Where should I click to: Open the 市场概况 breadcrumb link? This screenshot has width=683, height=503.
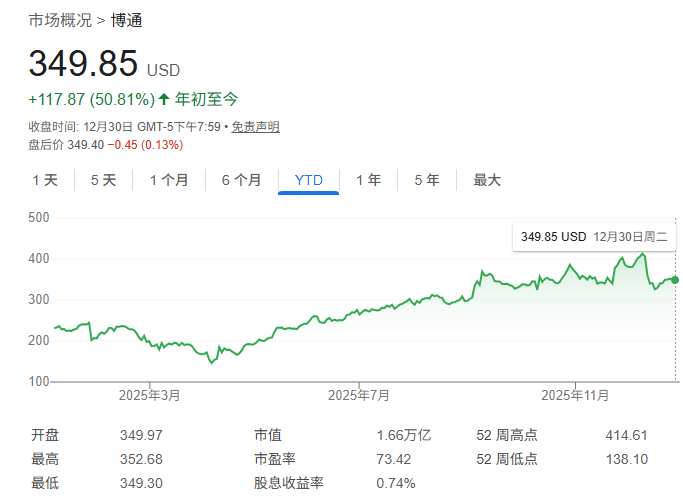click(x=60, y=20)
